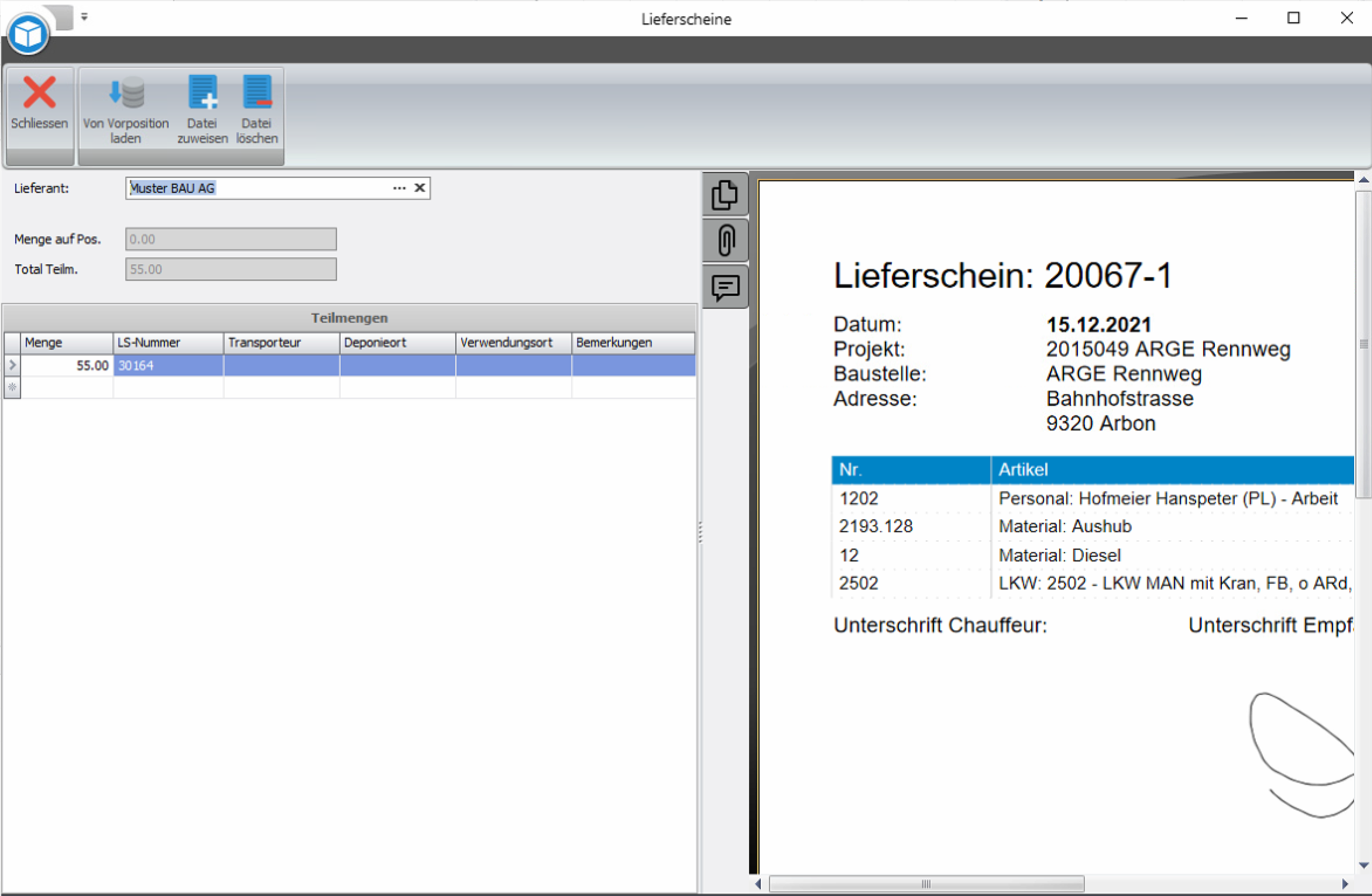Click project text 2015049 ARGE Rennweg
This screenshot has height=896, width=1372.
click(1168, 349)
